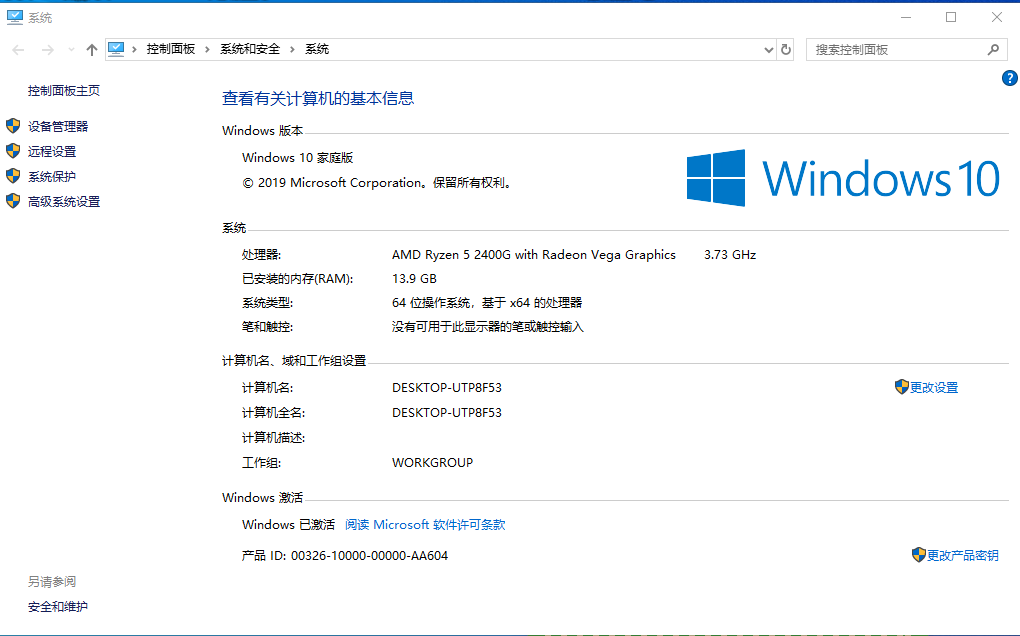
Task: Open 高级系统设置
Action: click(x=62, y=201)
